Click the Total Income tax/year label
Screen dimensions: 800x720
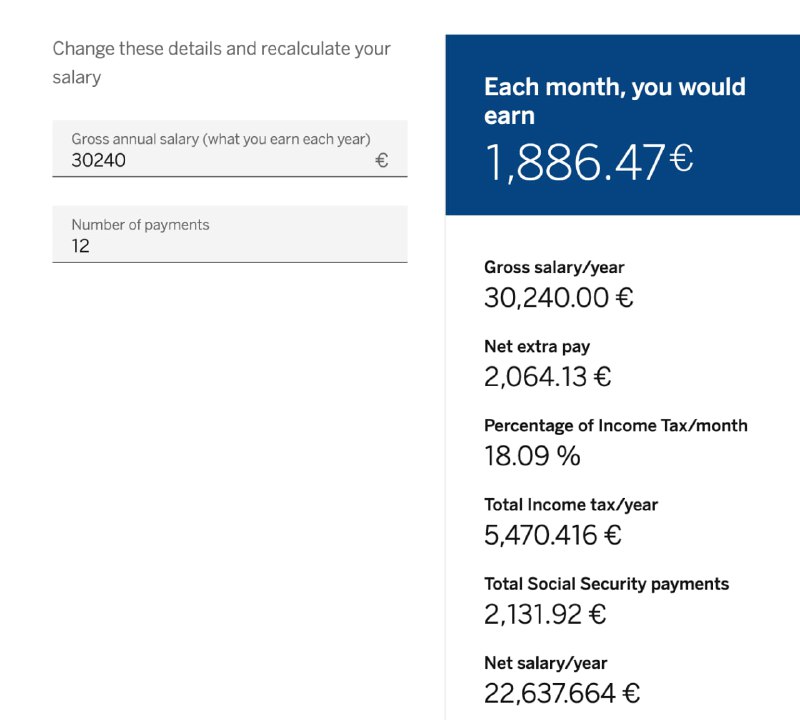tap(571, 504)
